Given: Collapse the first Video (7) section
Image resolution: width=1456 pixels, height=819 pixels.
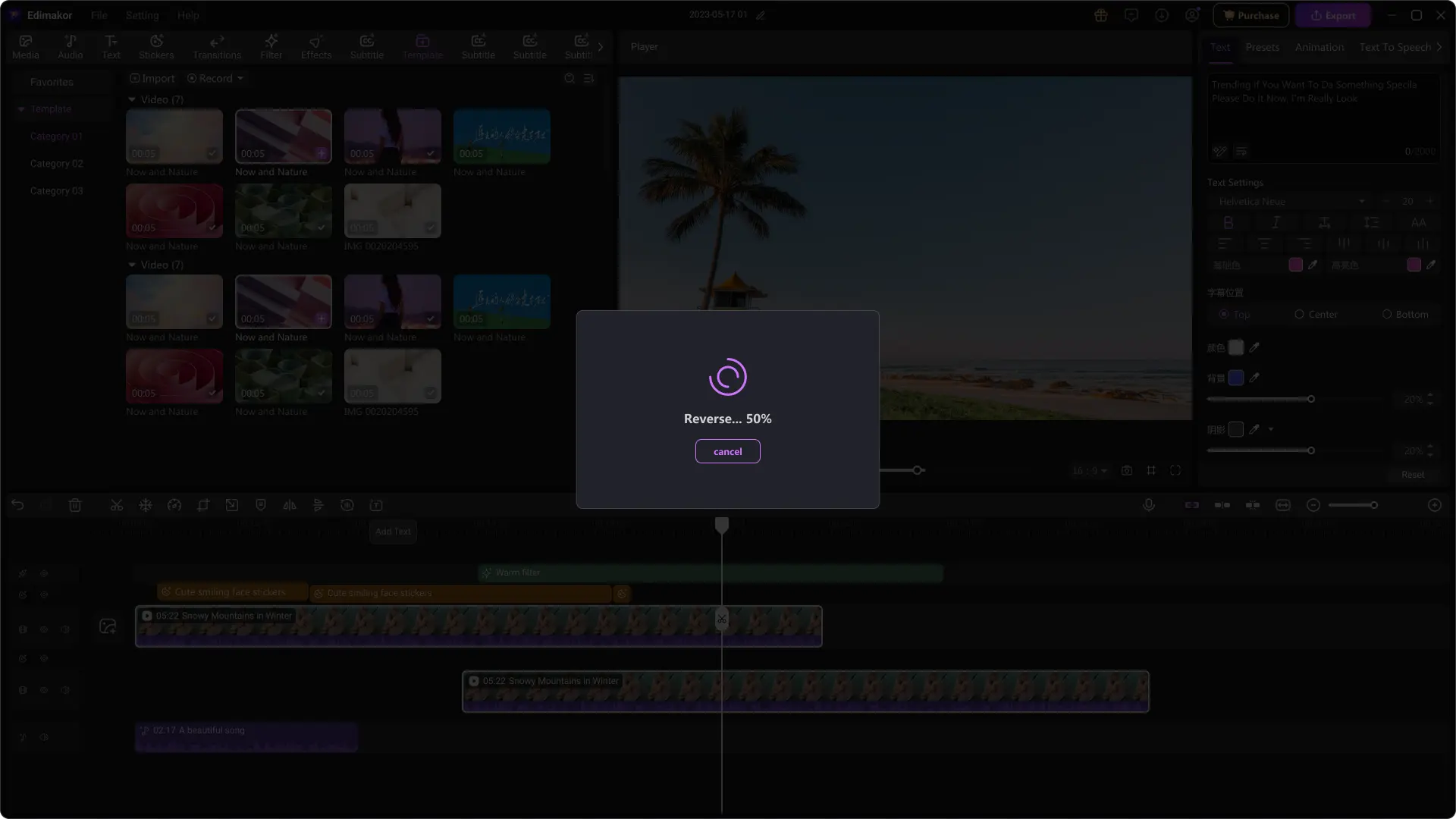Looking at the screenshot, I should [132, 99].
